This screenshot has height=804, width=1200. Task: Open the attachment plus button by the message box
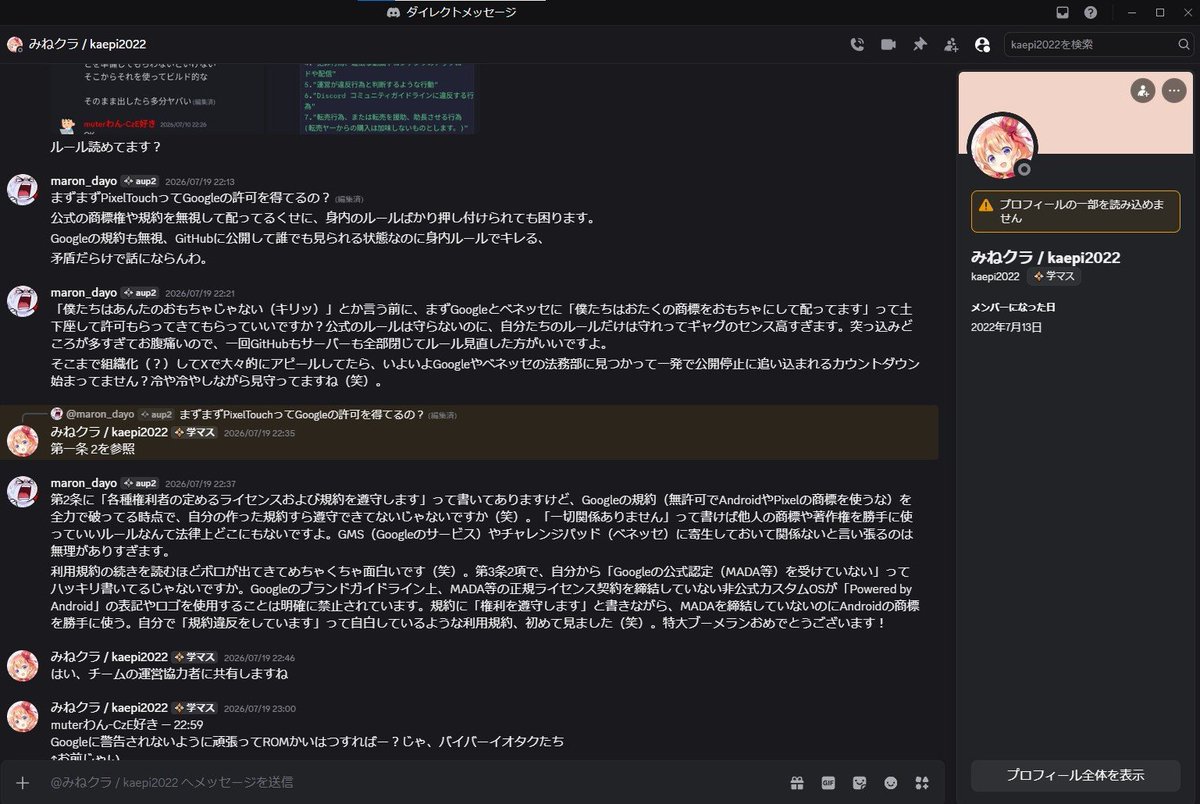pos(23,782)
